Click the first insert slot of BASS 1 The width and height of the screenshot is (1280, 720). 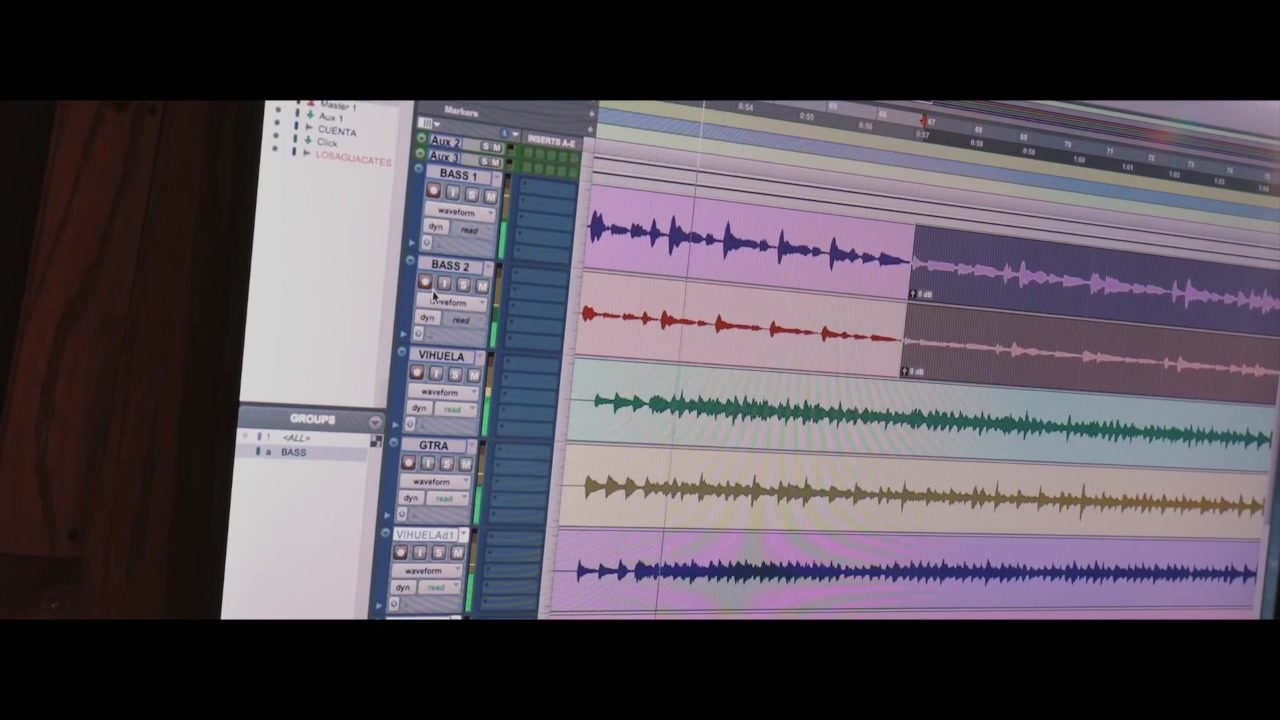point(546,187)
